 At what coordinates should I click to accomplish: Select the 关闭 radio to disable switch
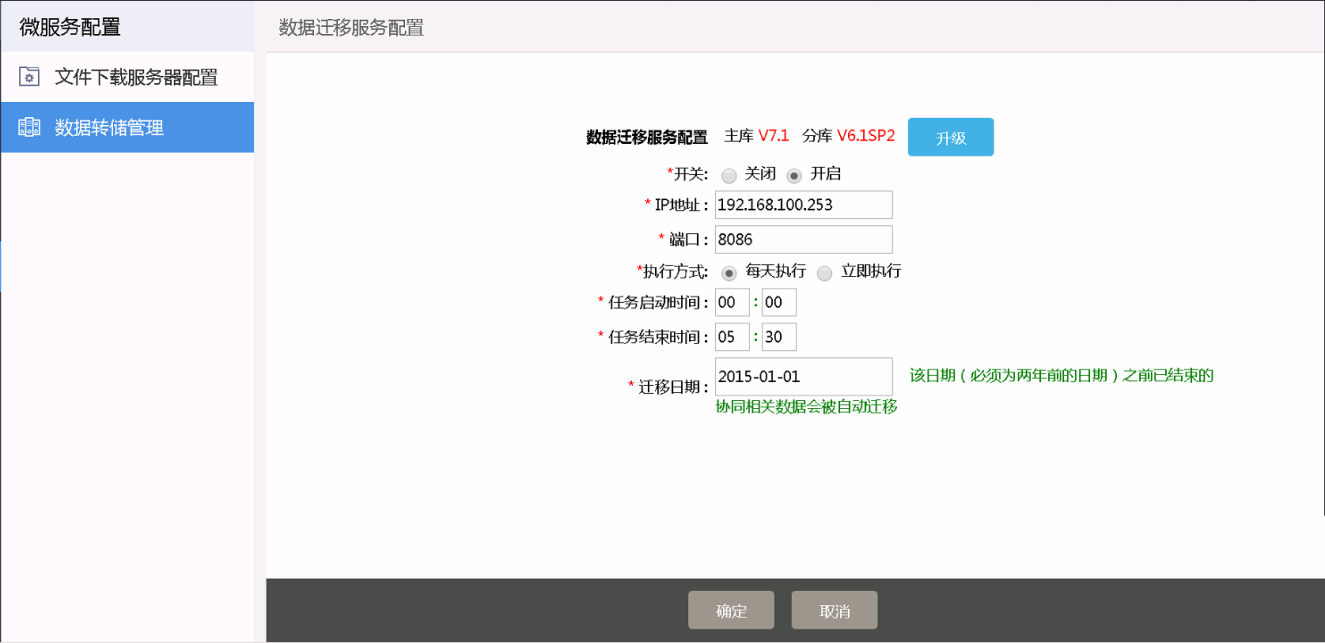pos(729,175)
